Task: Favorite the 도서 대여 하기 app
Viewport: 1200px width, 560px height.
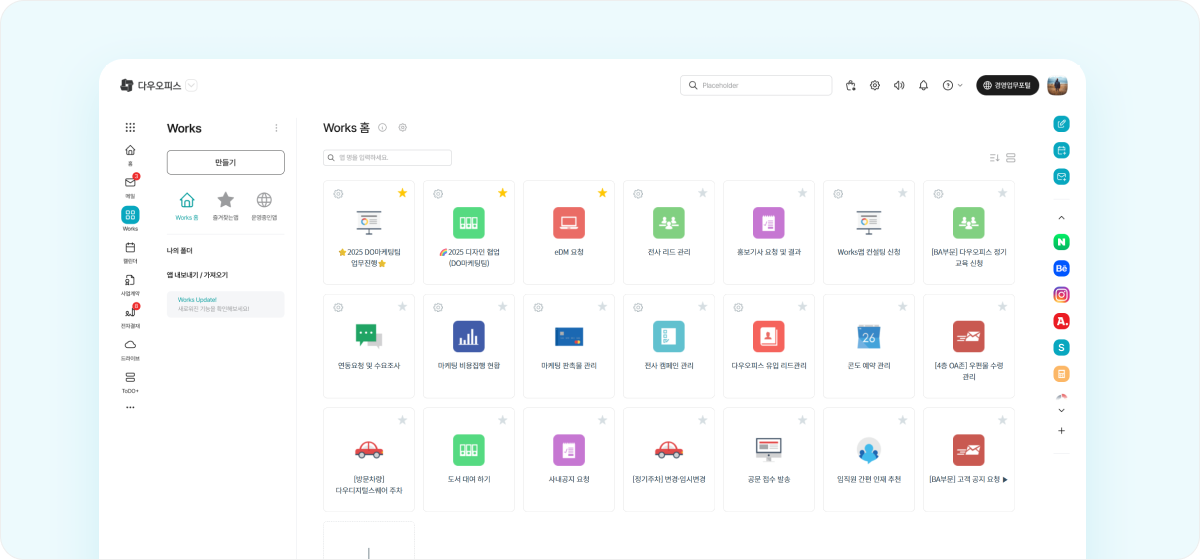Action: pos(502,420)
